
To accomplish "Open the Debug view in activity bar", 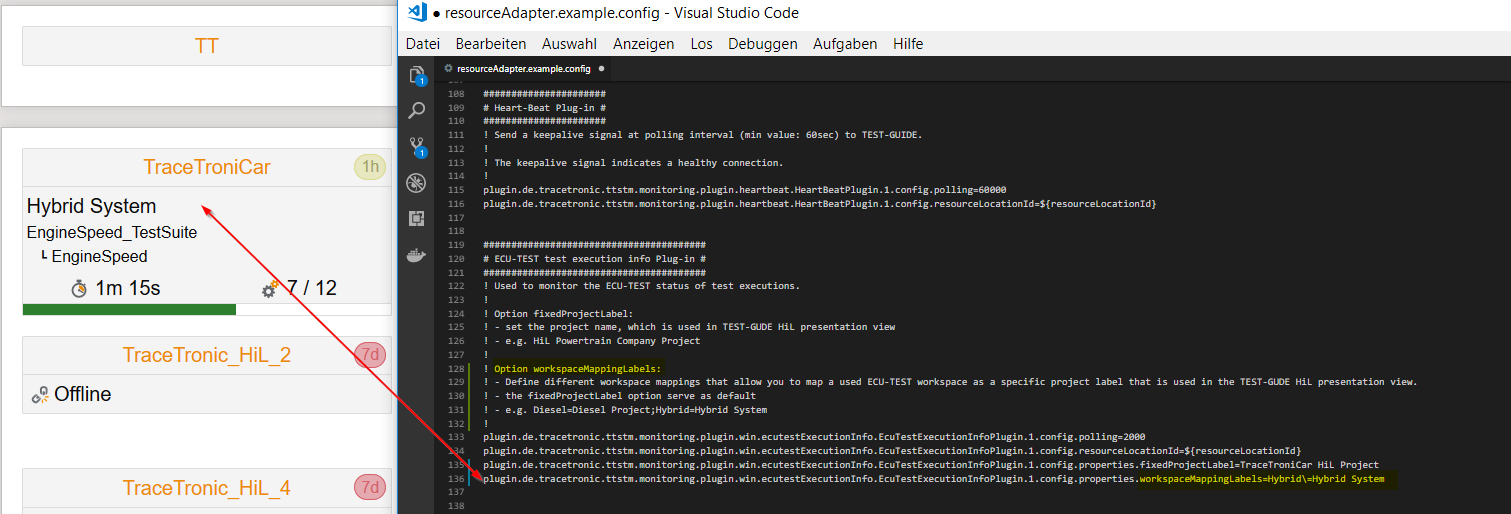I will (416, 182).
